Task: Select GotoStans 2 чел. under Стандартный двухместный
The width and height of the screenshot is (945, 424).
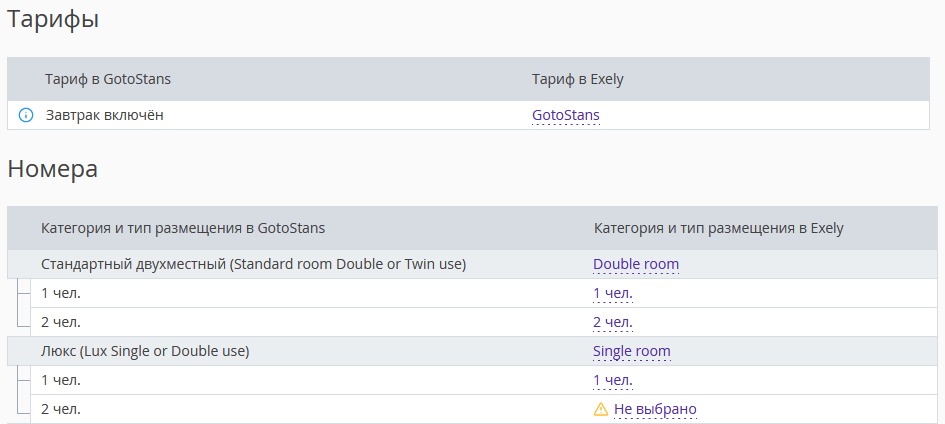Action: tap(61, 322)
